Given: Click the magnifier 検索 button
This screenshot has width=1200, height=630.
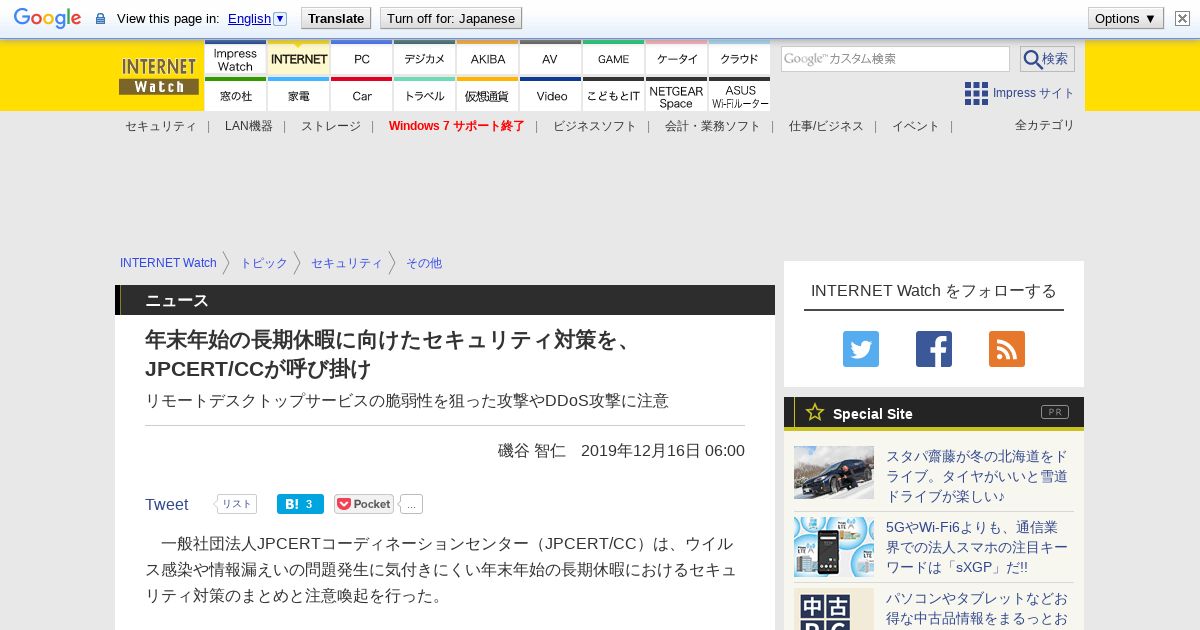Looking at the screenshot, I should [x=1047, y=59].
